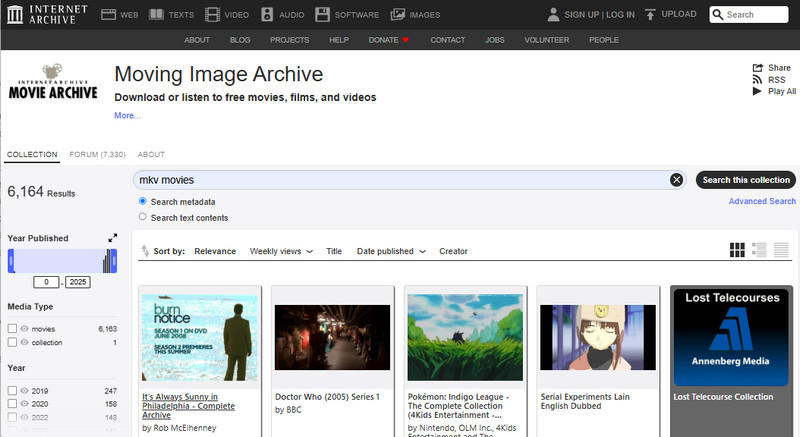Screen dimensions: 800x437
Task: Click the RSS feed icon
Action: point(757,80)
